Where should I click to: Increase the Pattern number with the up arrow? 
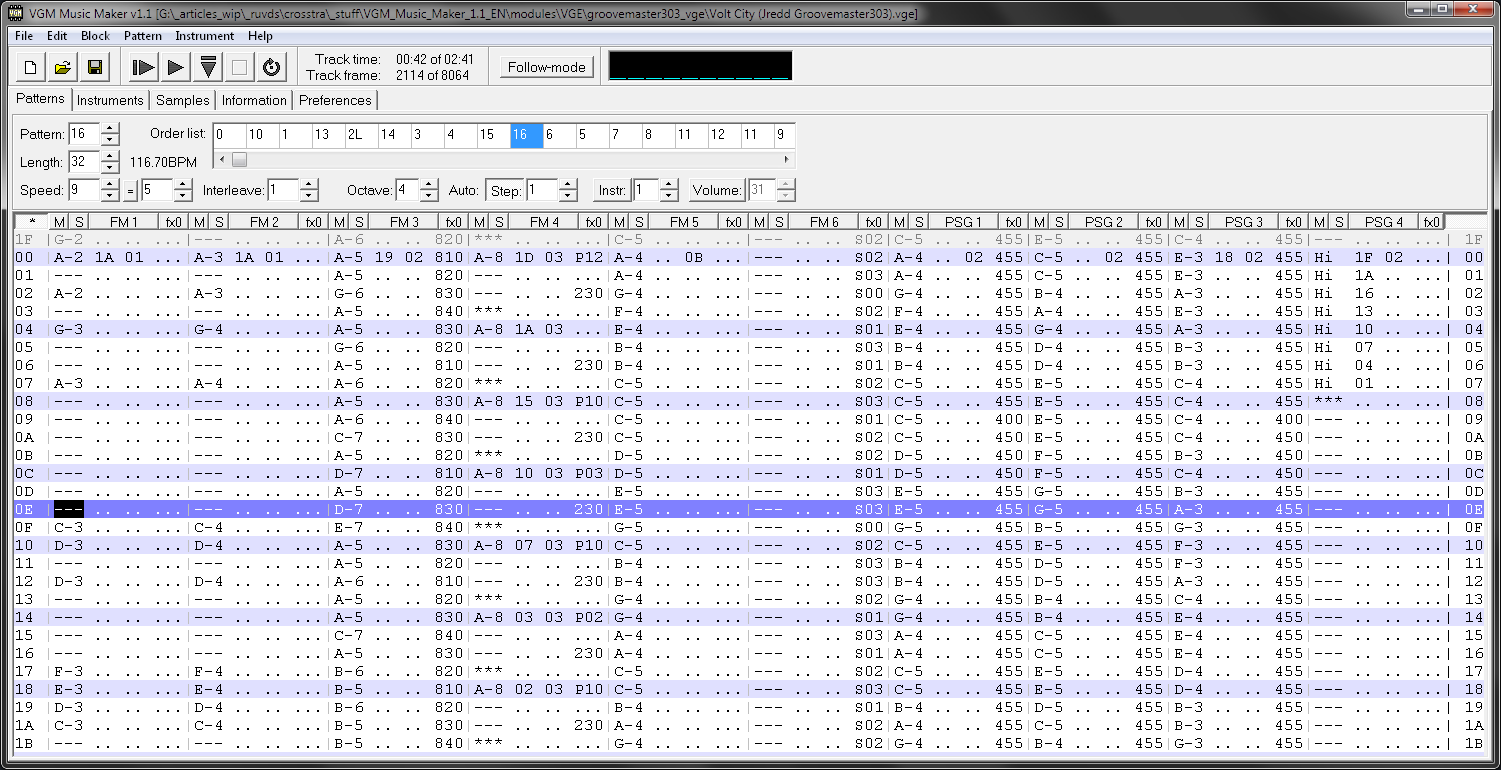pos(110,128)
